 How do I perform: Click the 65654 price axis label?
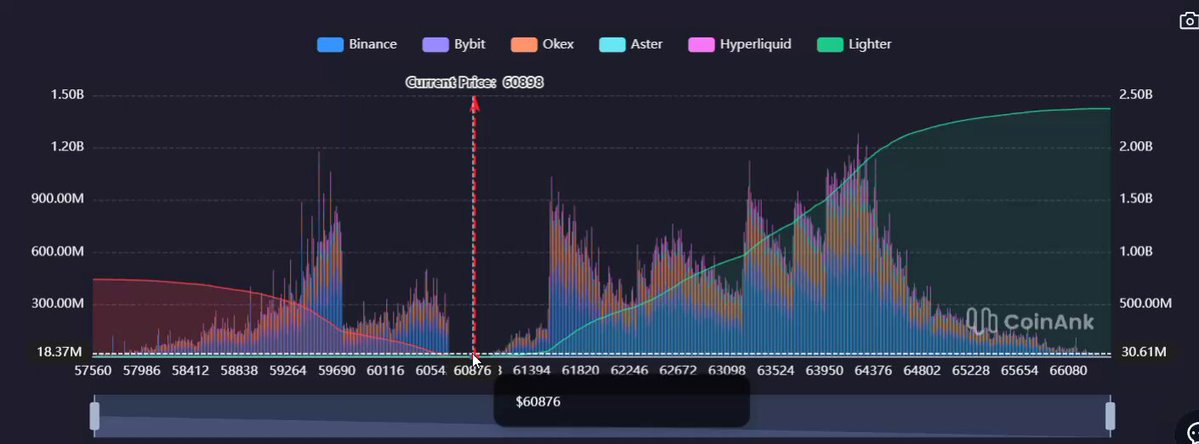tap(1020, 371)
